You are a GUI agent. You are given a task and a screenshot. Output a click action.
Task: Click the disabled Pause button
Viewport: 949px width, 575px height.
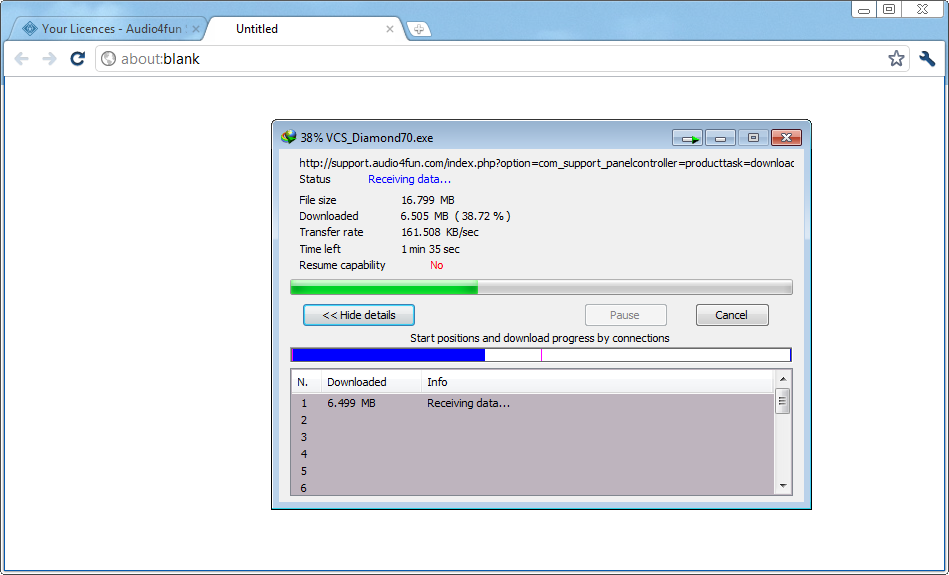click(625, 315)
